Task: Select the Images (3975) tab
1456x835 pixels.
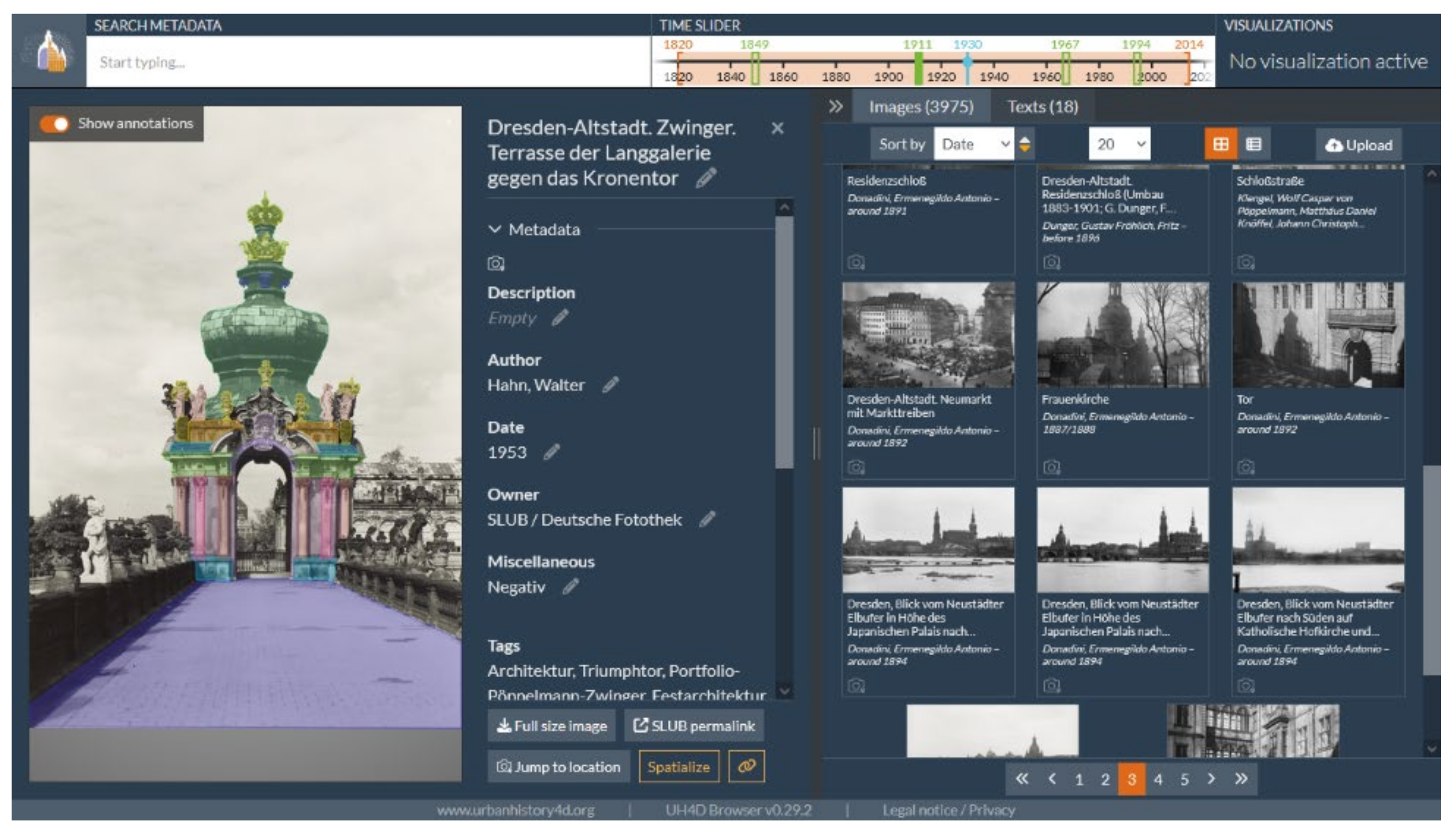Action: click(921, 107)
